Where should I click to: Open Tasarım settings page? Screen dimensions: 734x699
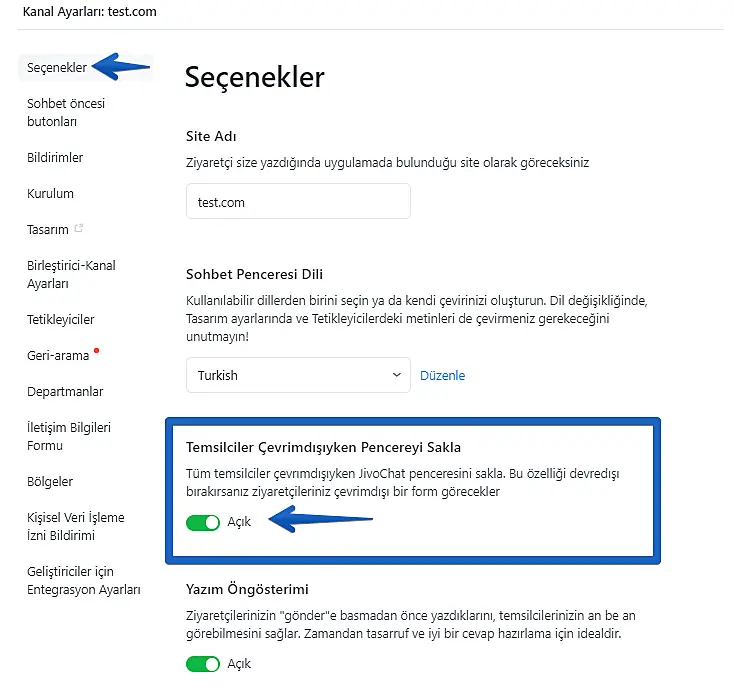tap(48, 229)
